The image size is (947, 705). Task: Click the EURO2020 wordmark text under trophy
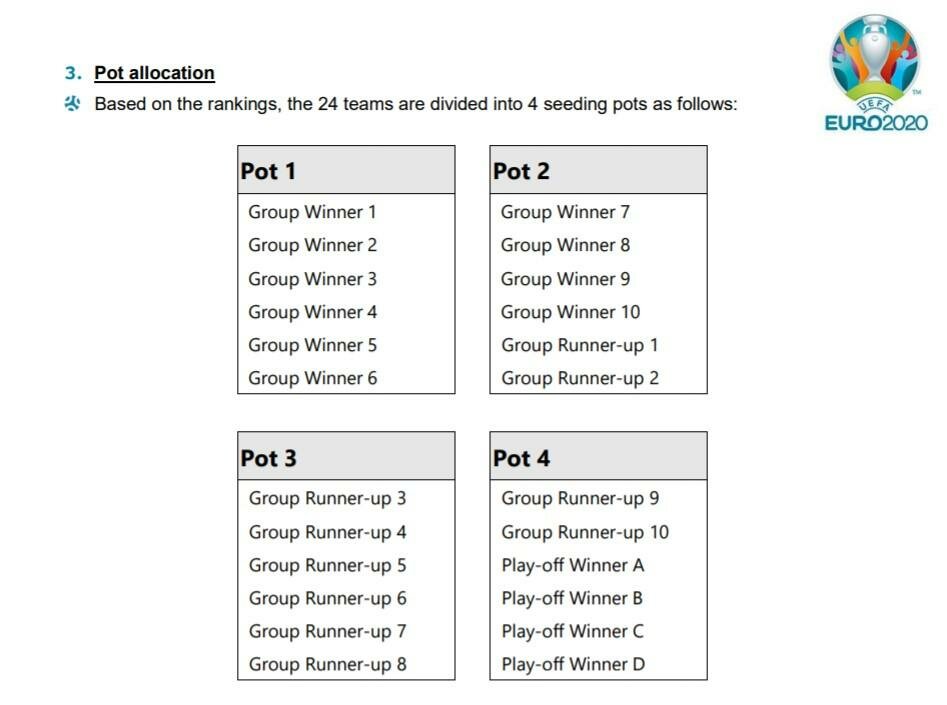tap(876, 123)
